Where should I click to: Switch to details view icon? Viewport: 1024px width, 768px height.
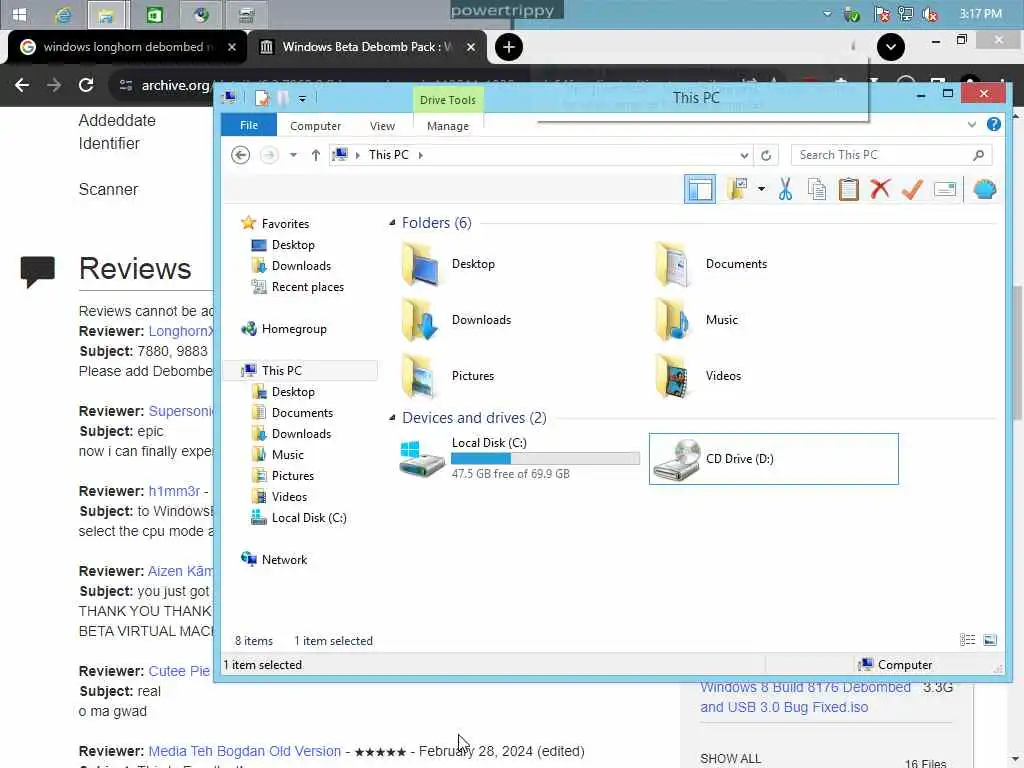click(967, 640)
